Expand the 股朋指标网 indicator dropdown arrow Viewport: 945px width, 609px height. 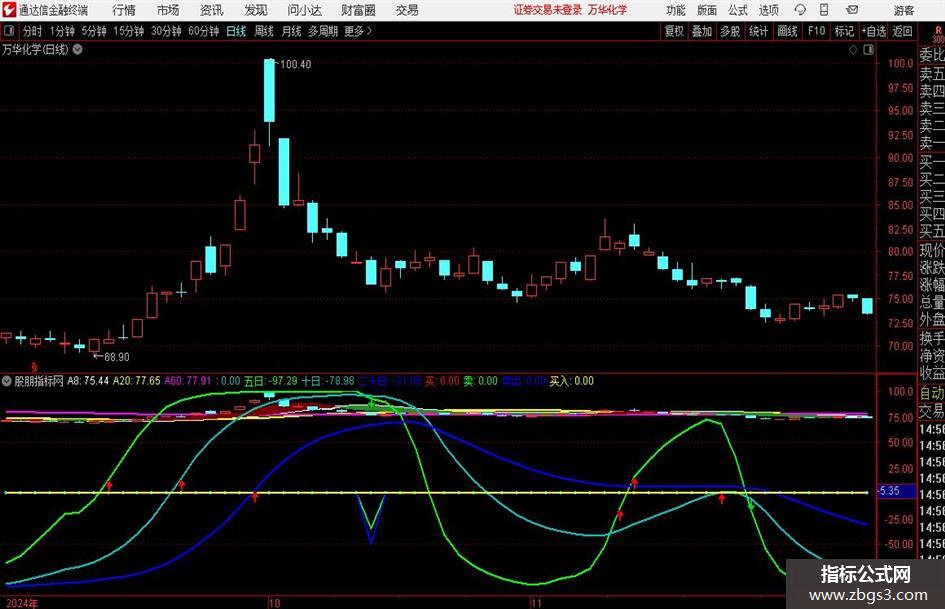point(7,381)
